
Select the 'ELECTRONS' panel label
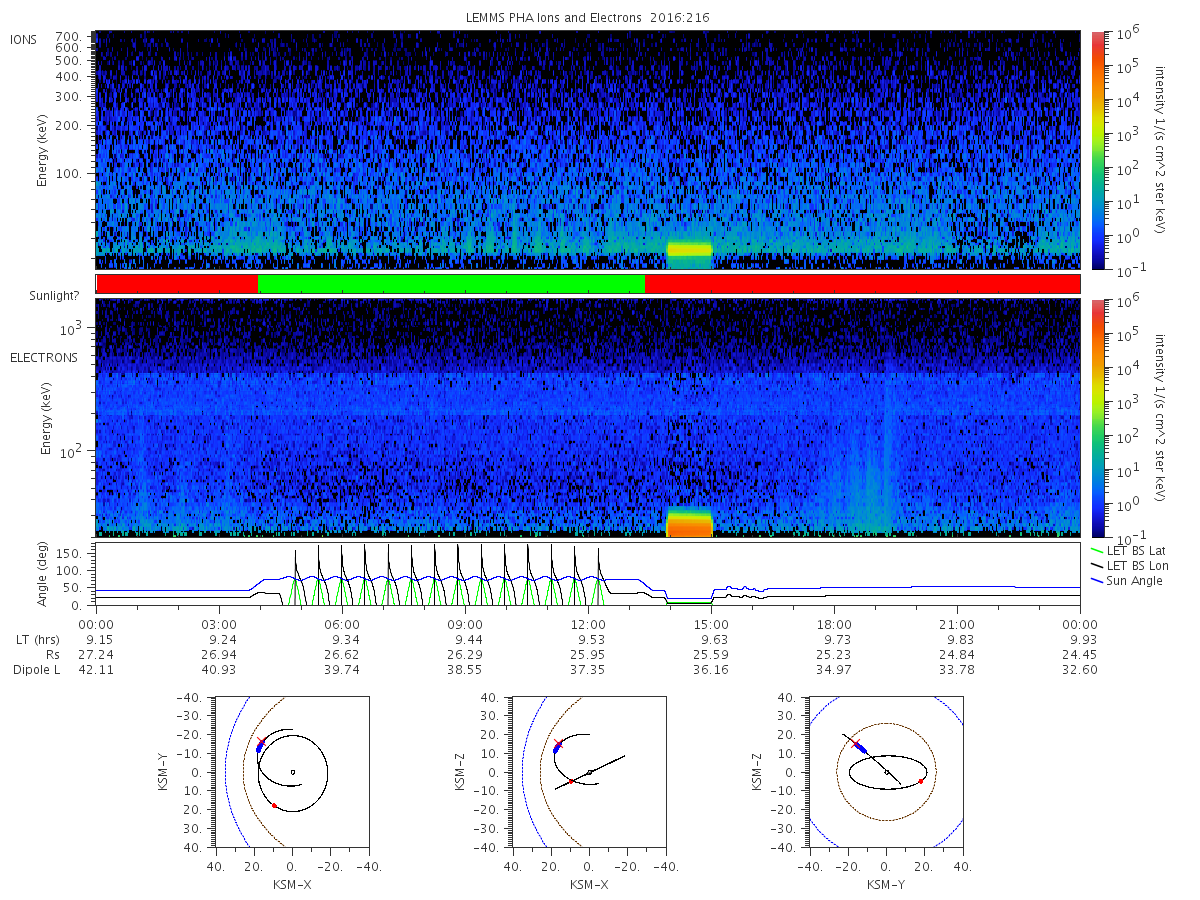click(x=44, y=357)
